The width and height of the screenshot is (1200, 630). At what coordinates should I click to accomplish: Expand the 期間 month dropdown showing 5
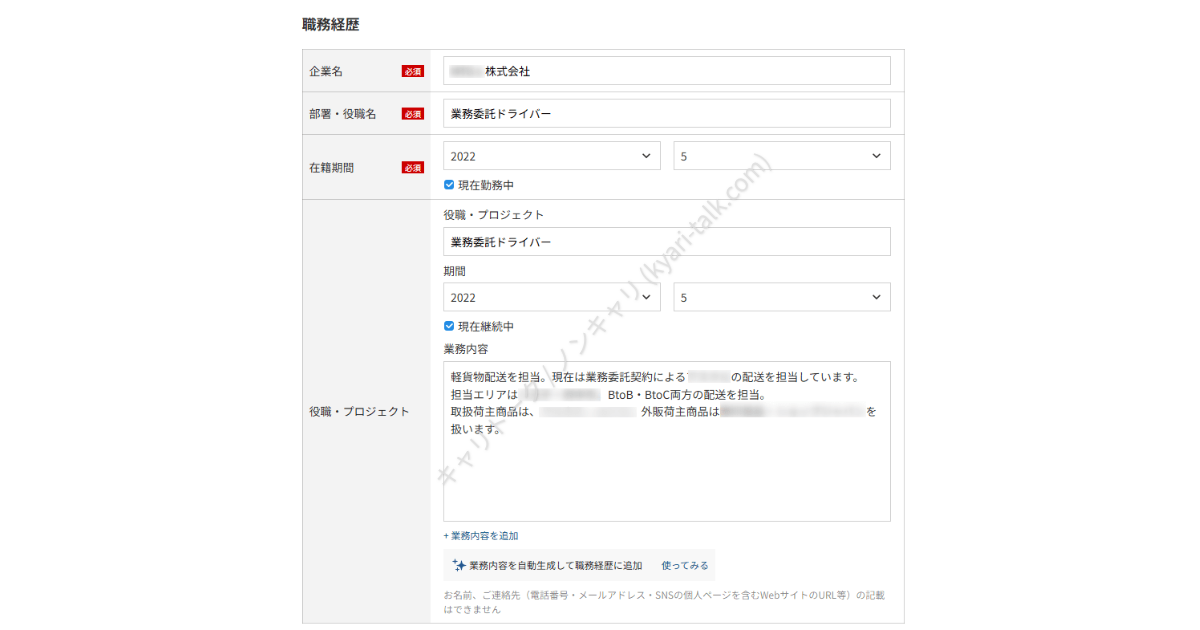point(781,297)
